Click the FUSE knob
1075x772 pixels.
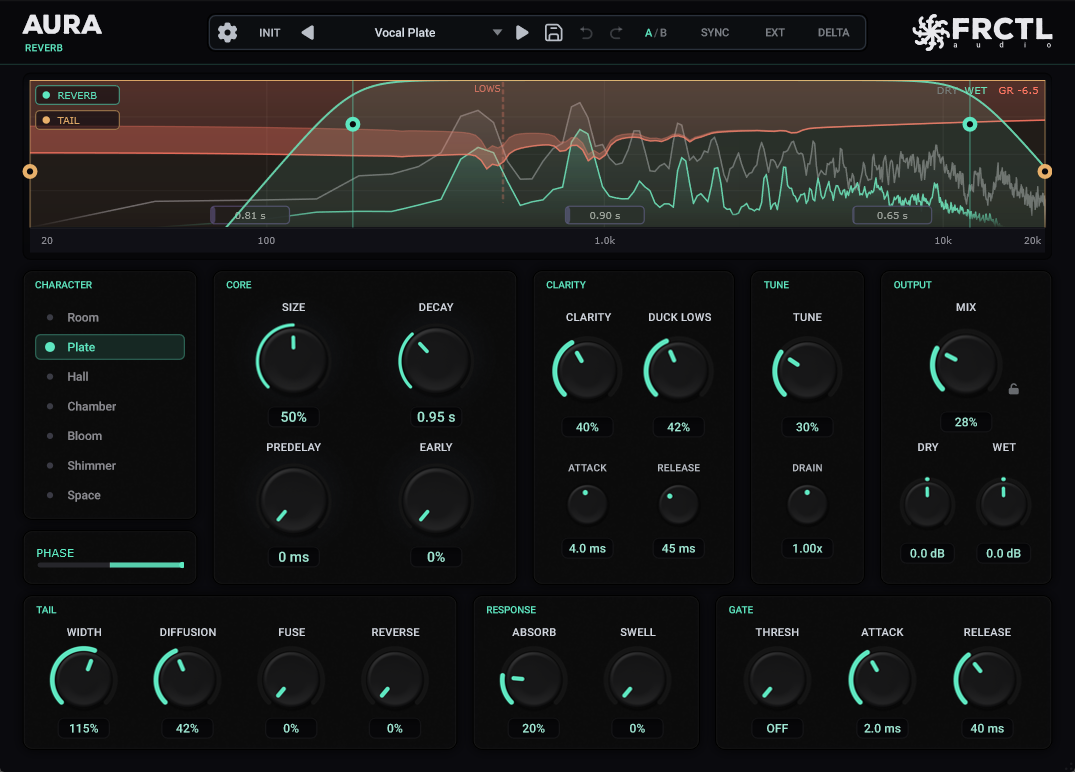291,678
